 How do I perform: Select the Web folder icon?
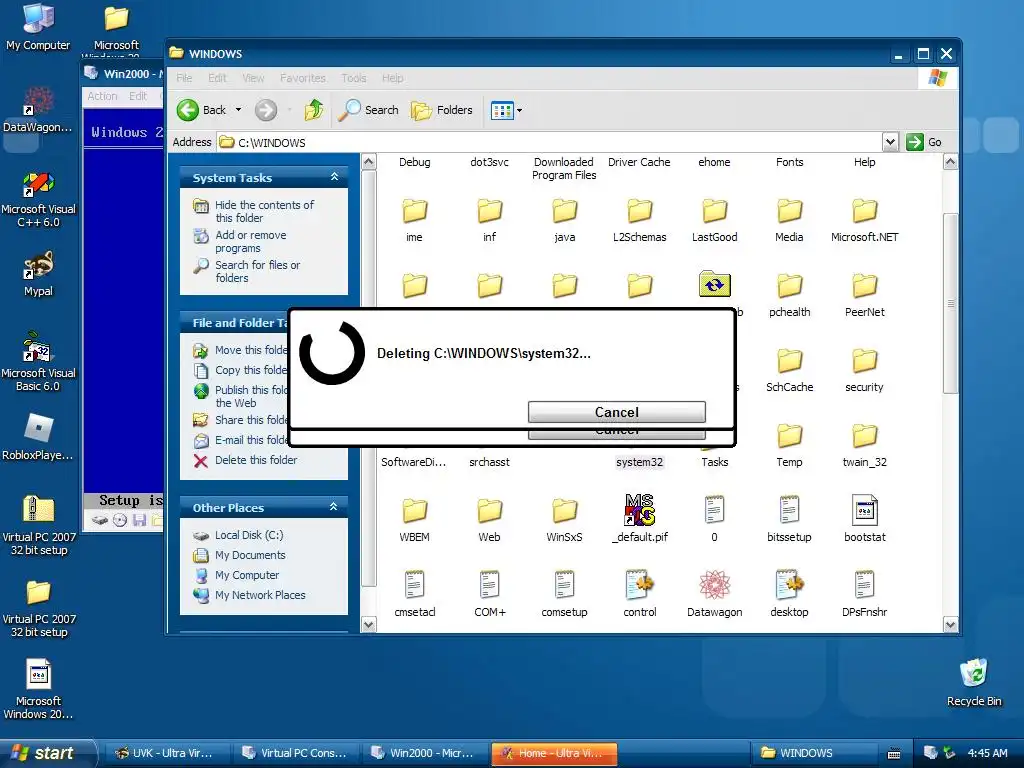pos(489,511)
